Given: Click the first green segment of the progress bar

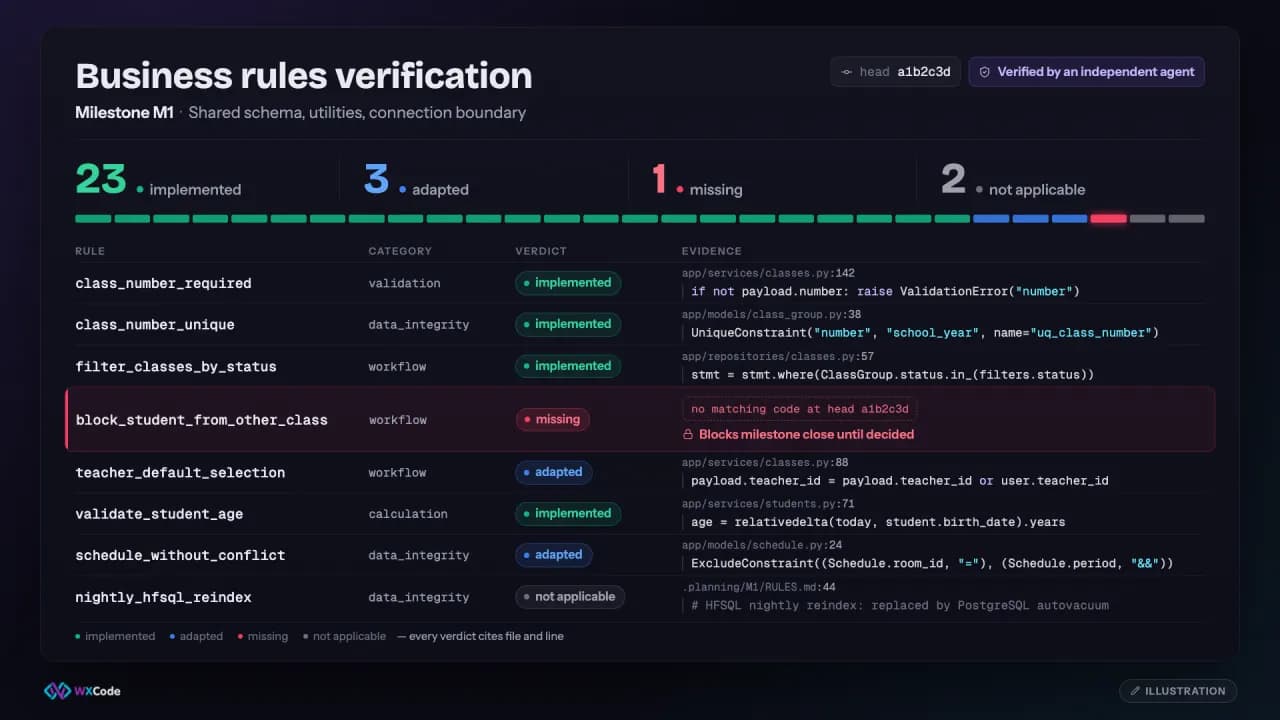Looking at the screenshot, I should tap(93, 218).
